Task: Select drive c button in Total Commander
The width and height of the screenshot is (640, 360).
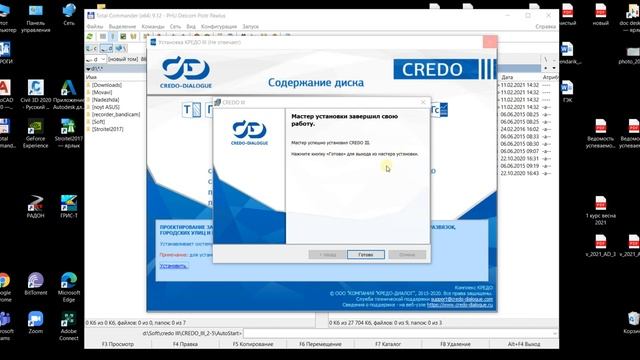Action: pos(92,49)
